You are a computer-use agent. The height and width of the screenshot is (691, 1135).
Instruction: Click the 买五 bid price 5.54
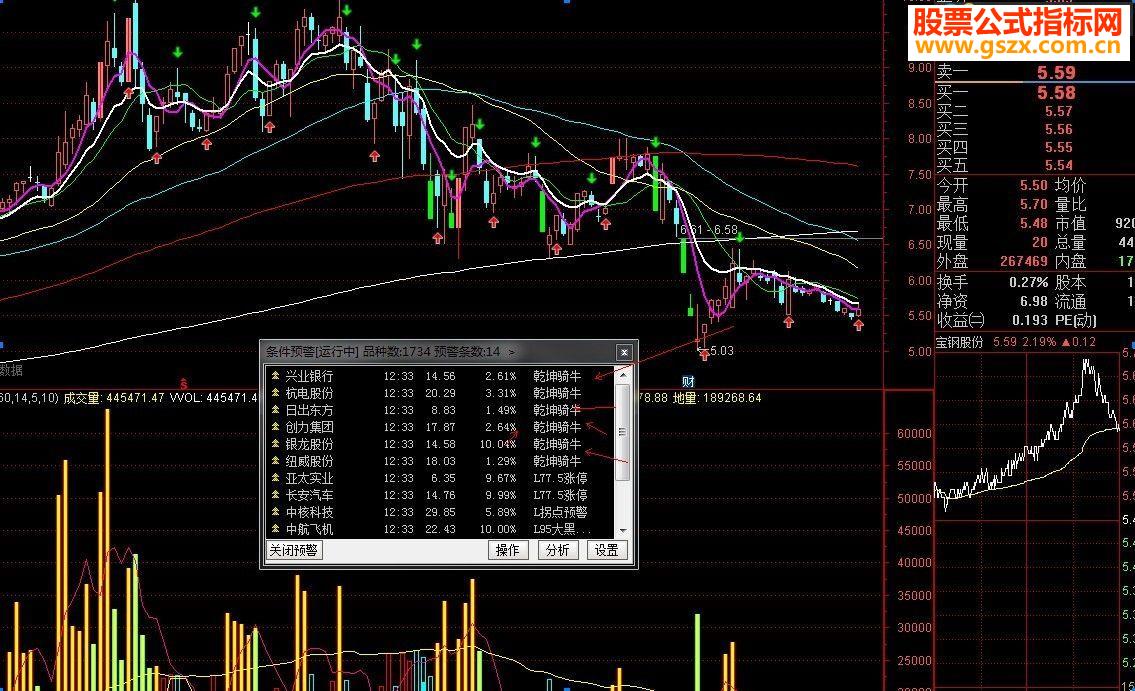click(1058, 166)
